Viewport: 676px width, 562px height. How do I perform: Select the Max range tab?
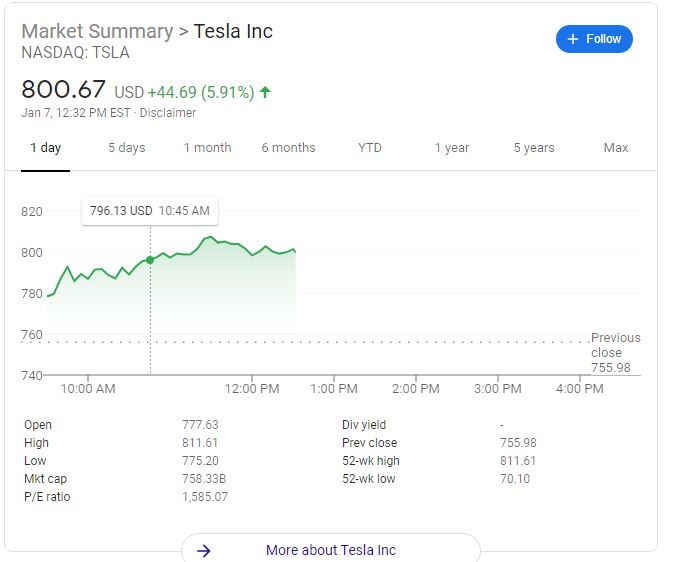(616, 148)
